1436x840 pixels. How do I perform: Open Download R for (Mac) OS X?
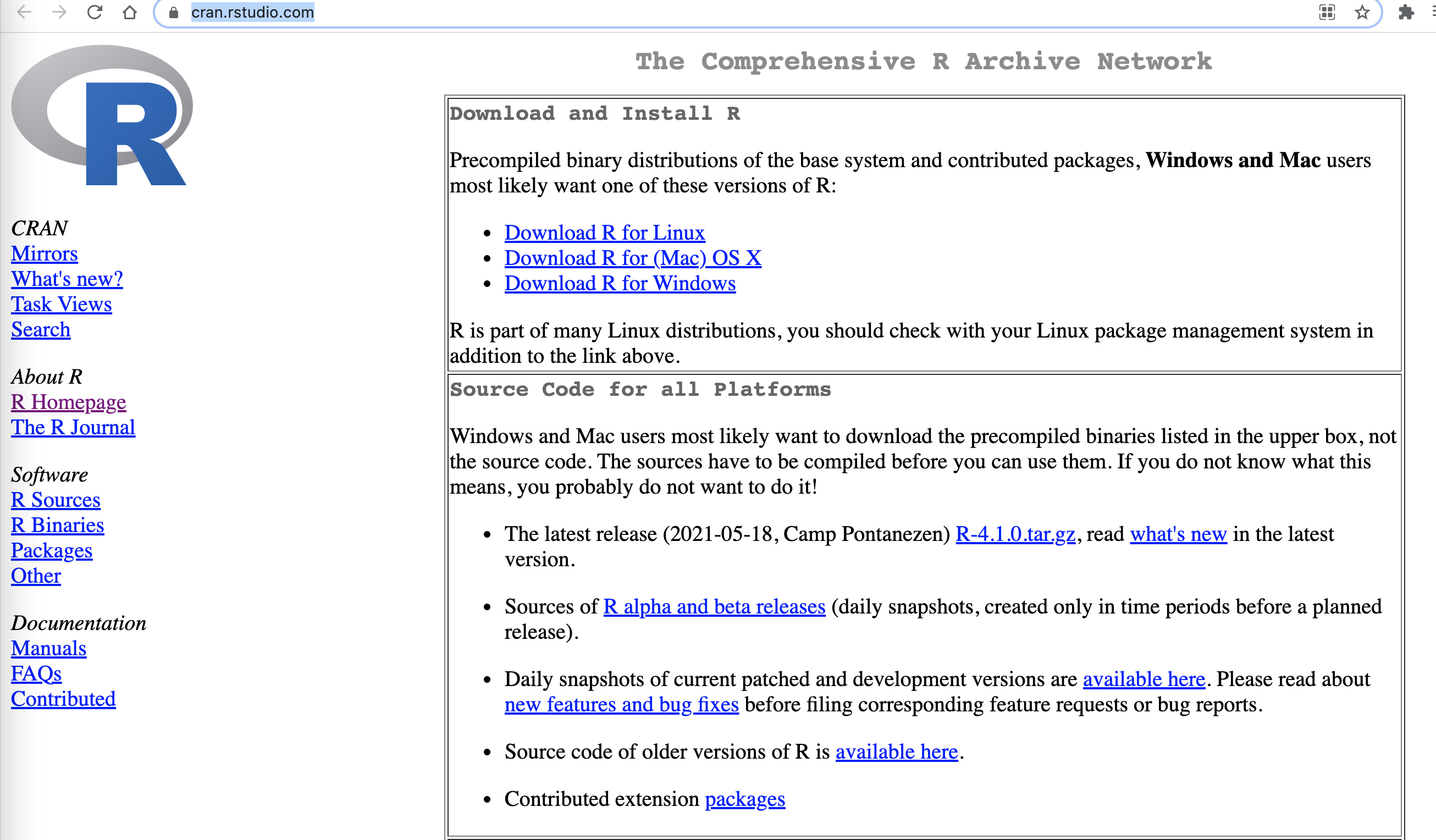[x=633, y=258]
